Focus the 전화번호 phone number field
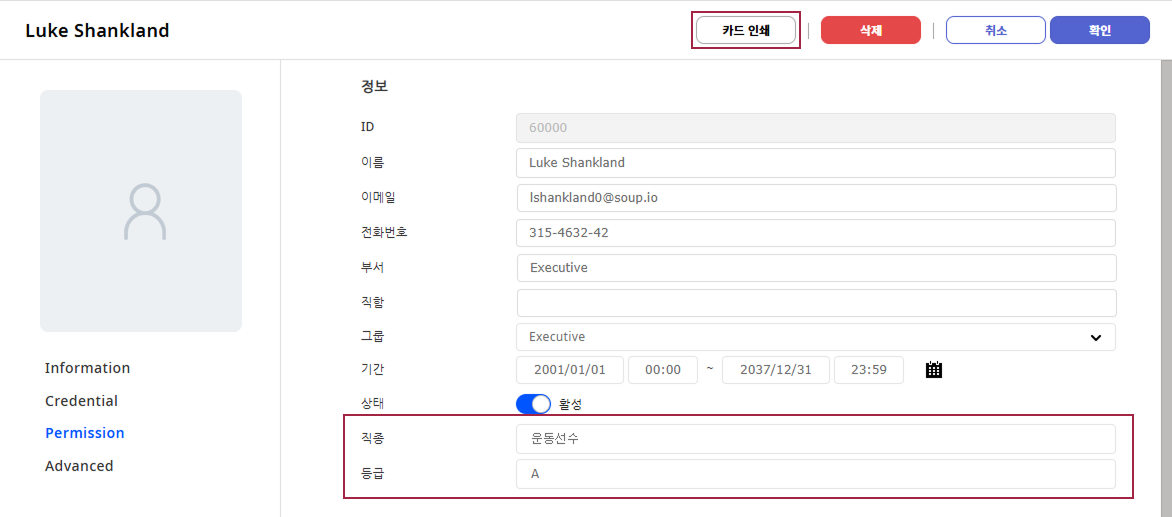The width and height of the screenshot is (1172, 517). [815, 233]
